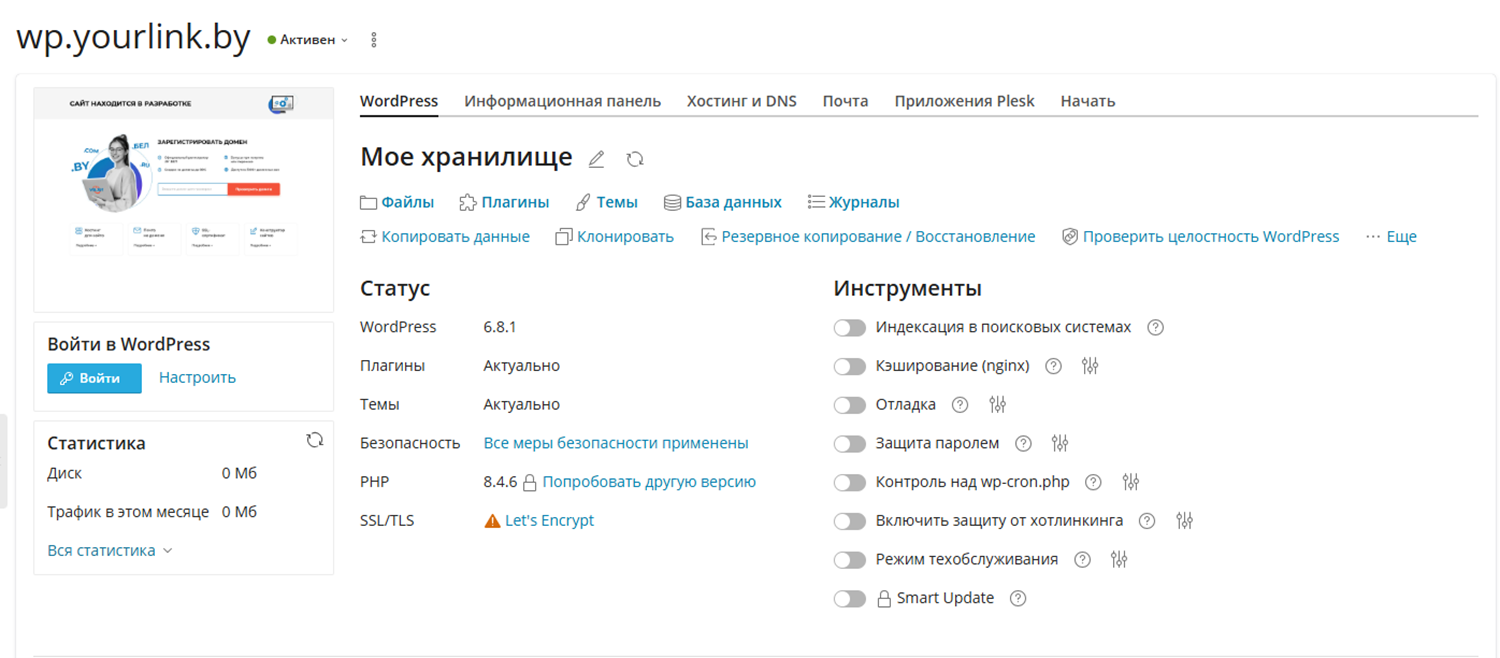This screenshot has width=1500, height=658.
Task: Click the Темы brush icon
Action: coord(584,203)
